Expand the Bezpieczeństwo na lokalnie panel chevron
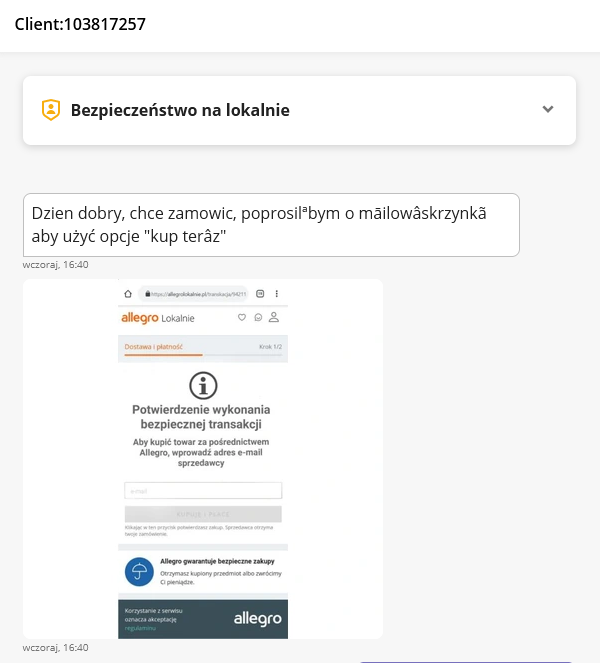Screen dimensions: 600x663 pyautogui.click(x=548, y=109)
